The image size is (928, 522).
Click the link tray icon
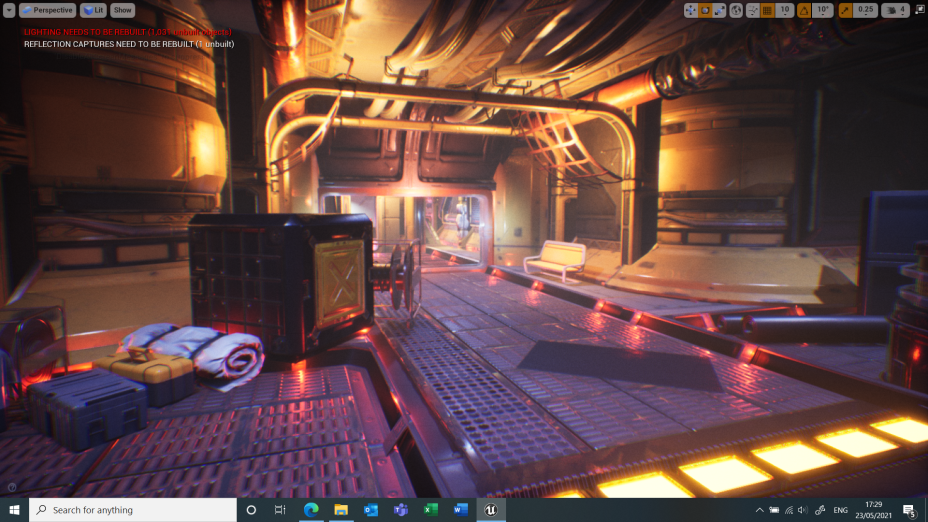coord(820,510)
